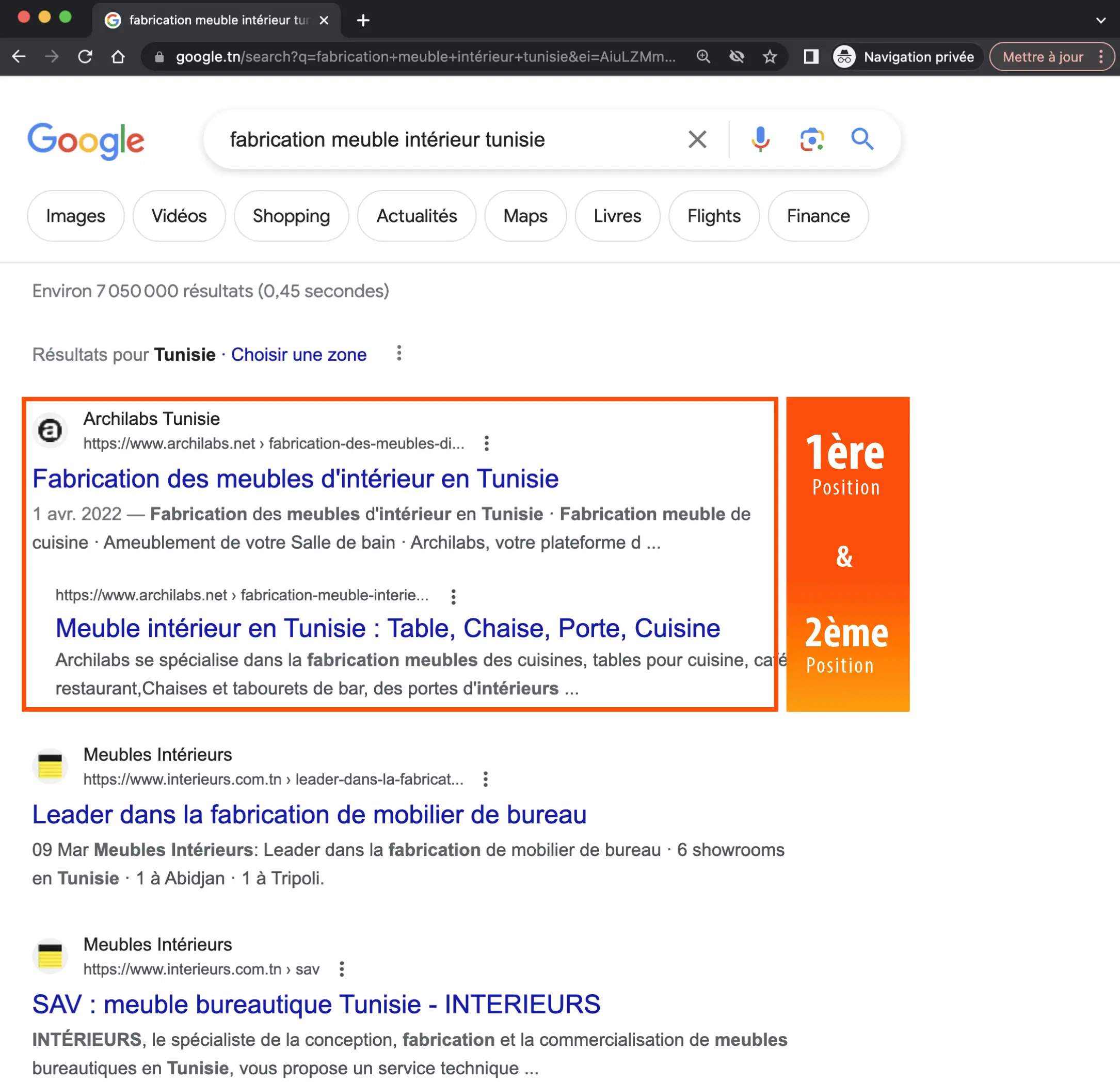The image size is (1120, 1082).
Task: Select the Maps filter tab
Action: [x=524, y=216]
